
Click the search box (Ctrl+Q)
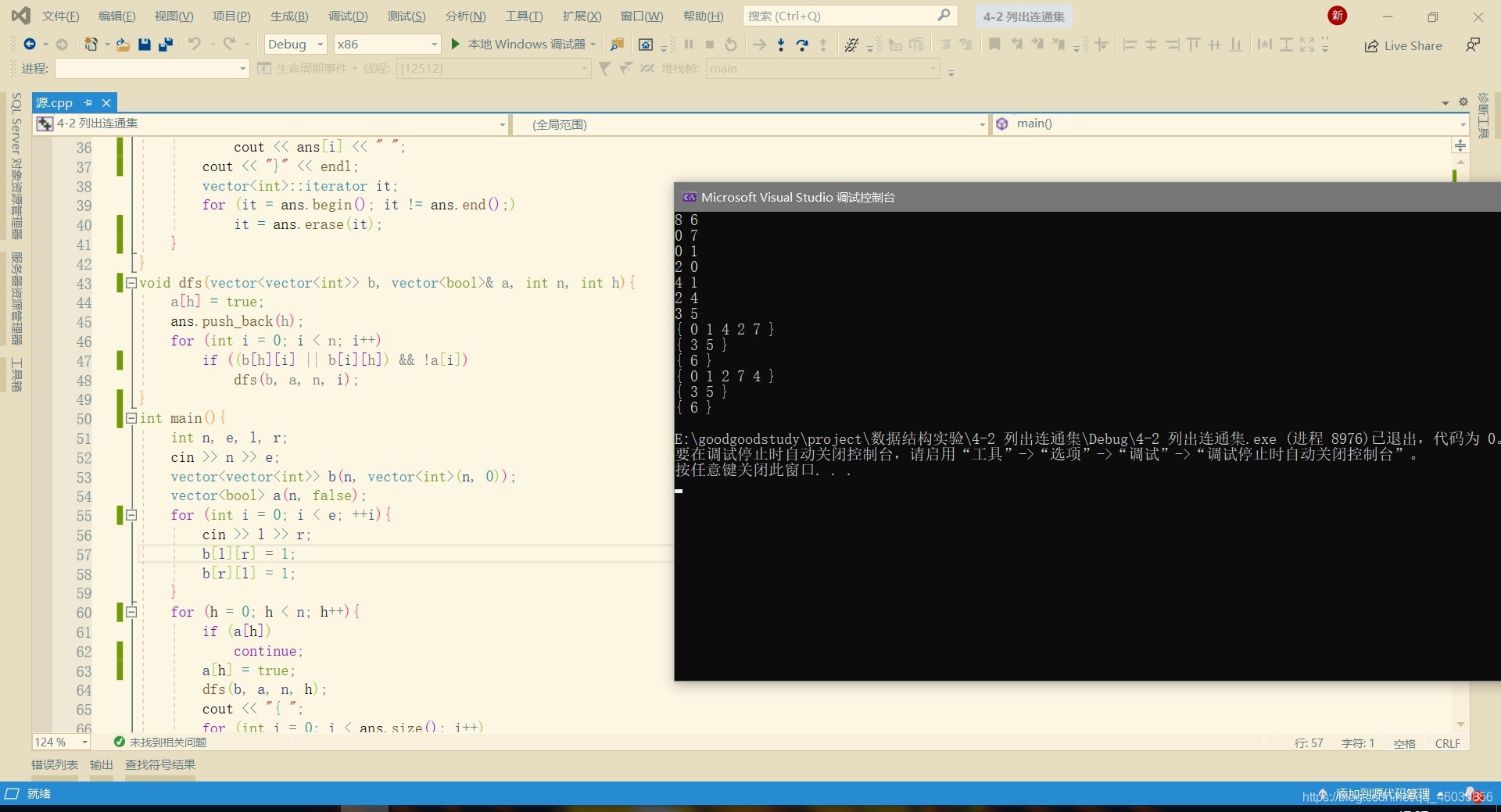849,16
